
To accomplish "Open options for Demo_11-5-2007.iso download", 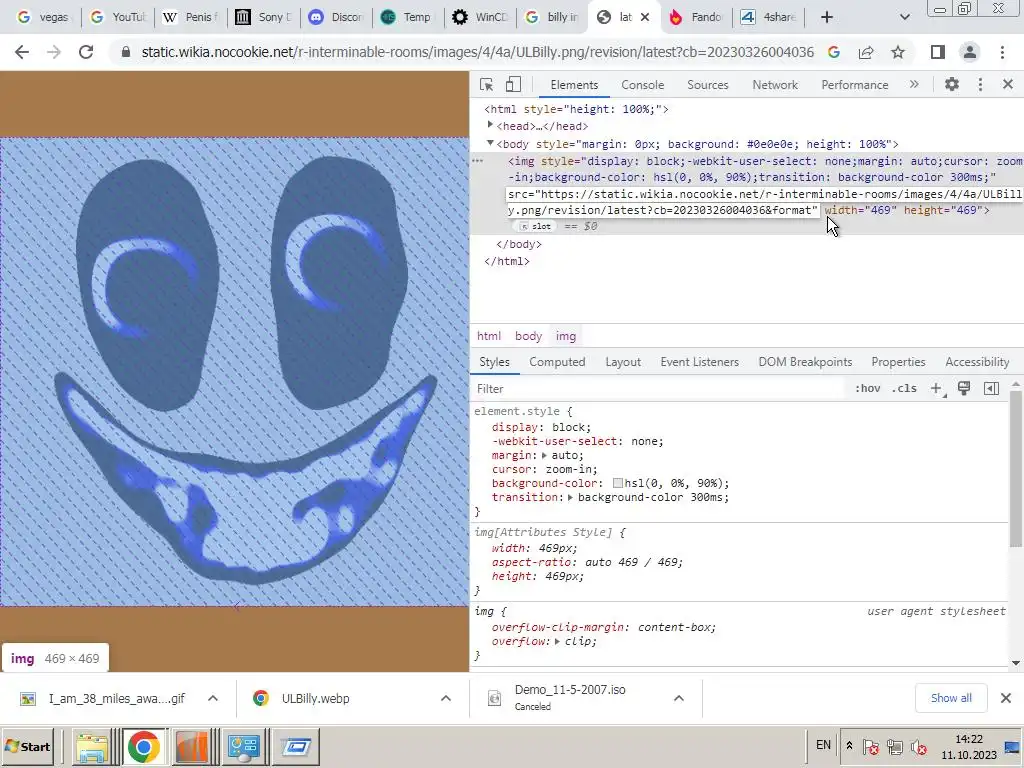I will tap(679, 698).
